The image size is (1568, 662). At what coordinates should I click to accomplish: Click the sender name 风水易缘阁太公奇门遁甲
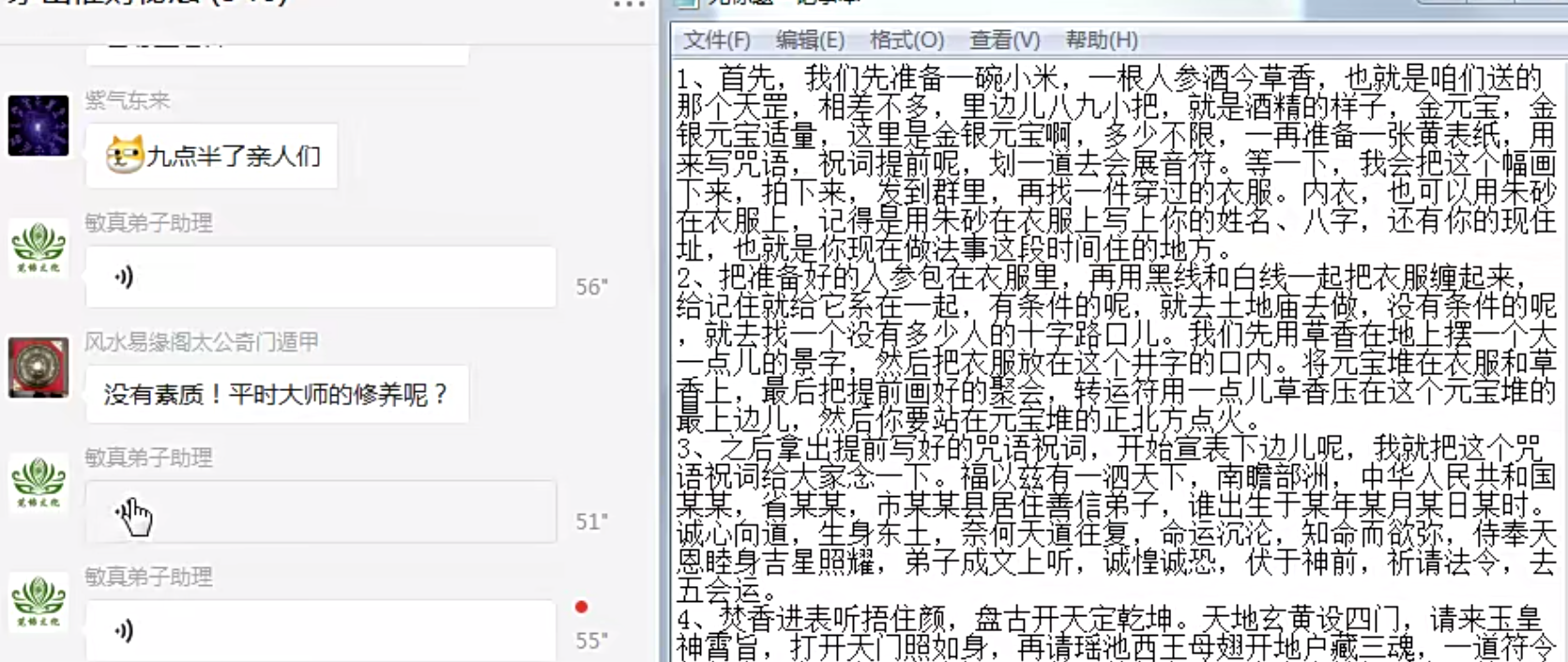201,342
